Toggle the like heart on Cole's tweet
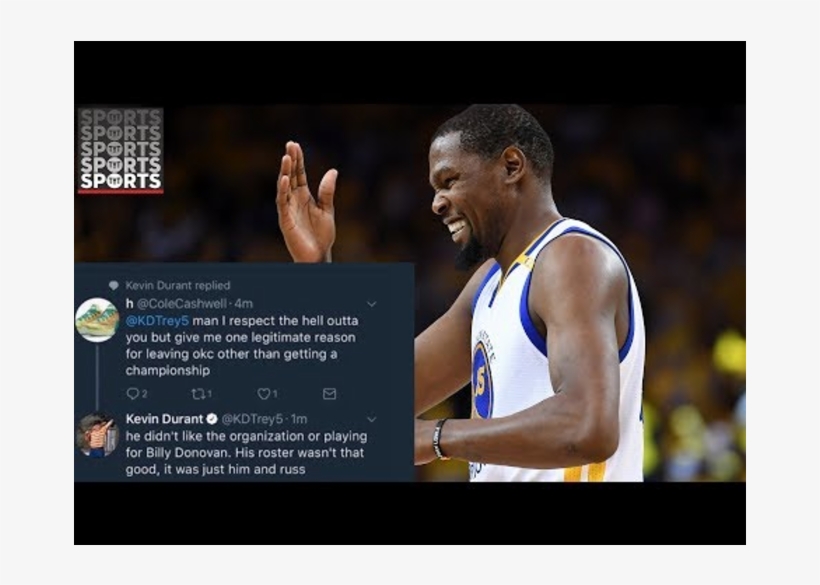Image resolution: width=820 pixels, height=585 pixels. [263, 395]
